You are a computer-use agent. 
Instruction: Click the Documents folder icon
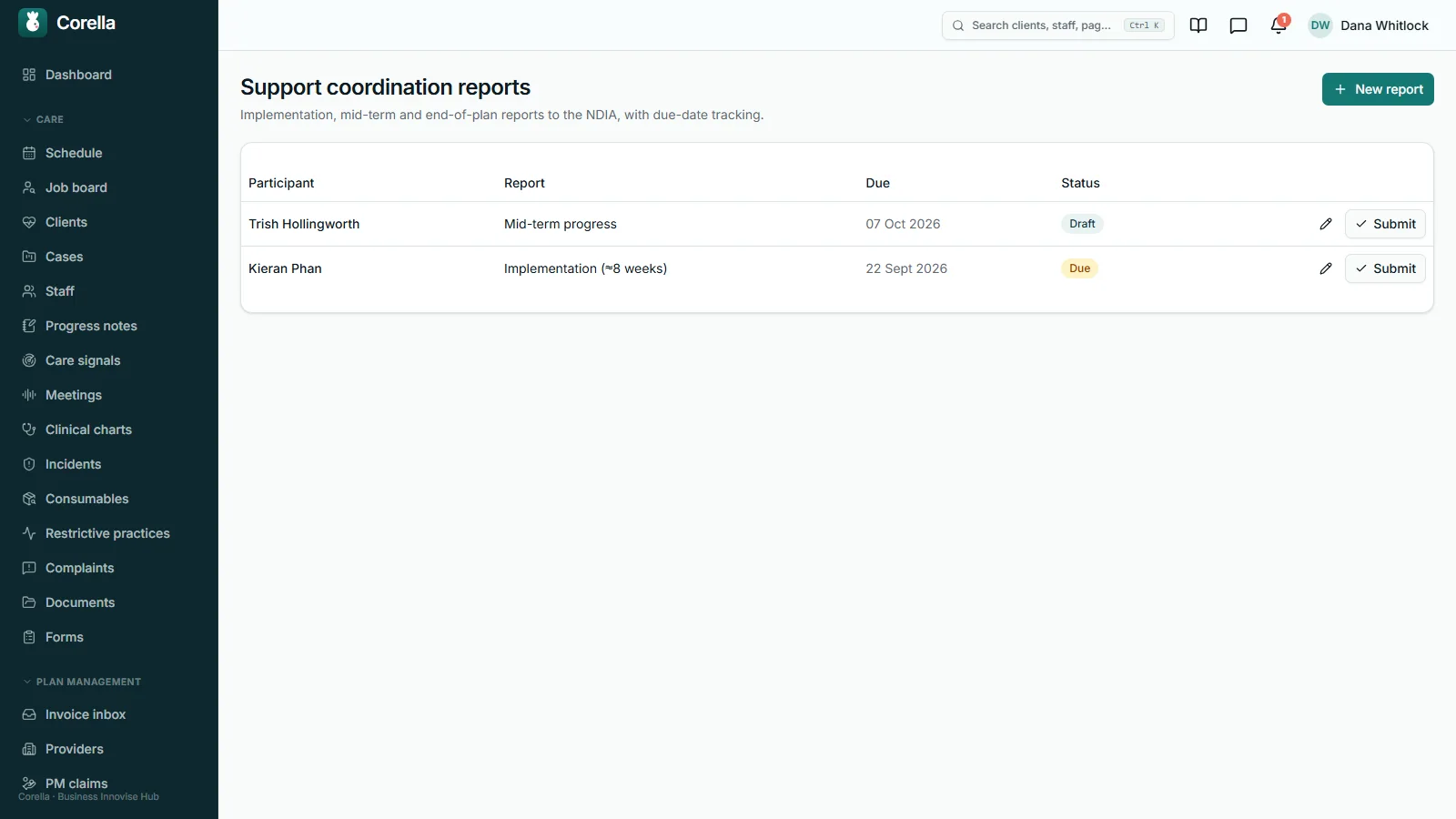point(29,602)
